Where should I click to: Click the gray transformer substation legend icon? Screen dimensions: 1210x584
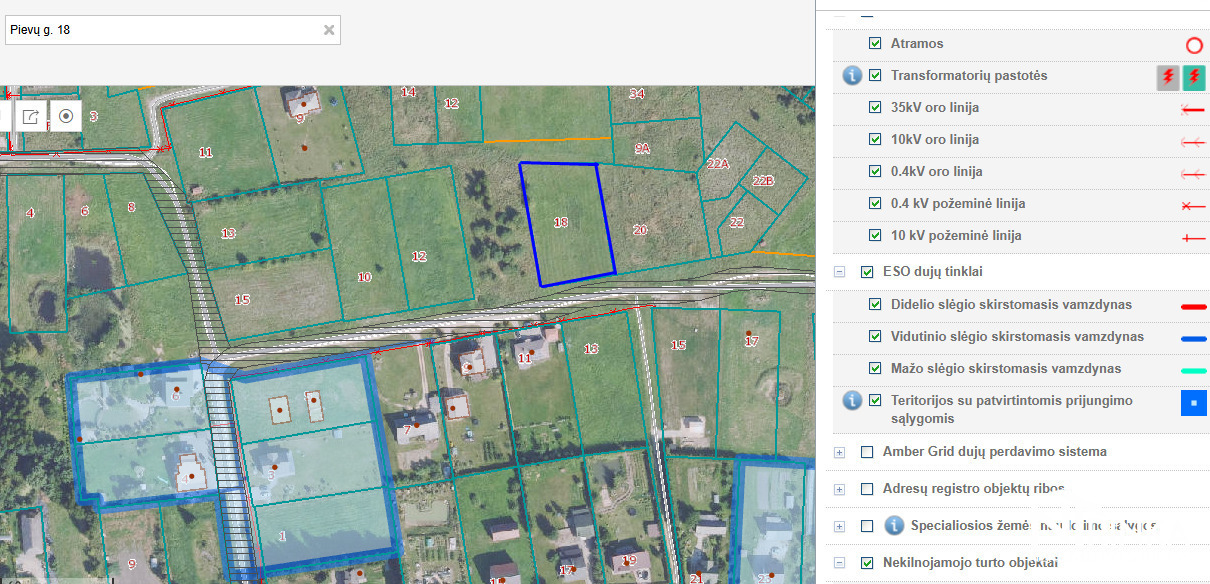pos(1167,77)
